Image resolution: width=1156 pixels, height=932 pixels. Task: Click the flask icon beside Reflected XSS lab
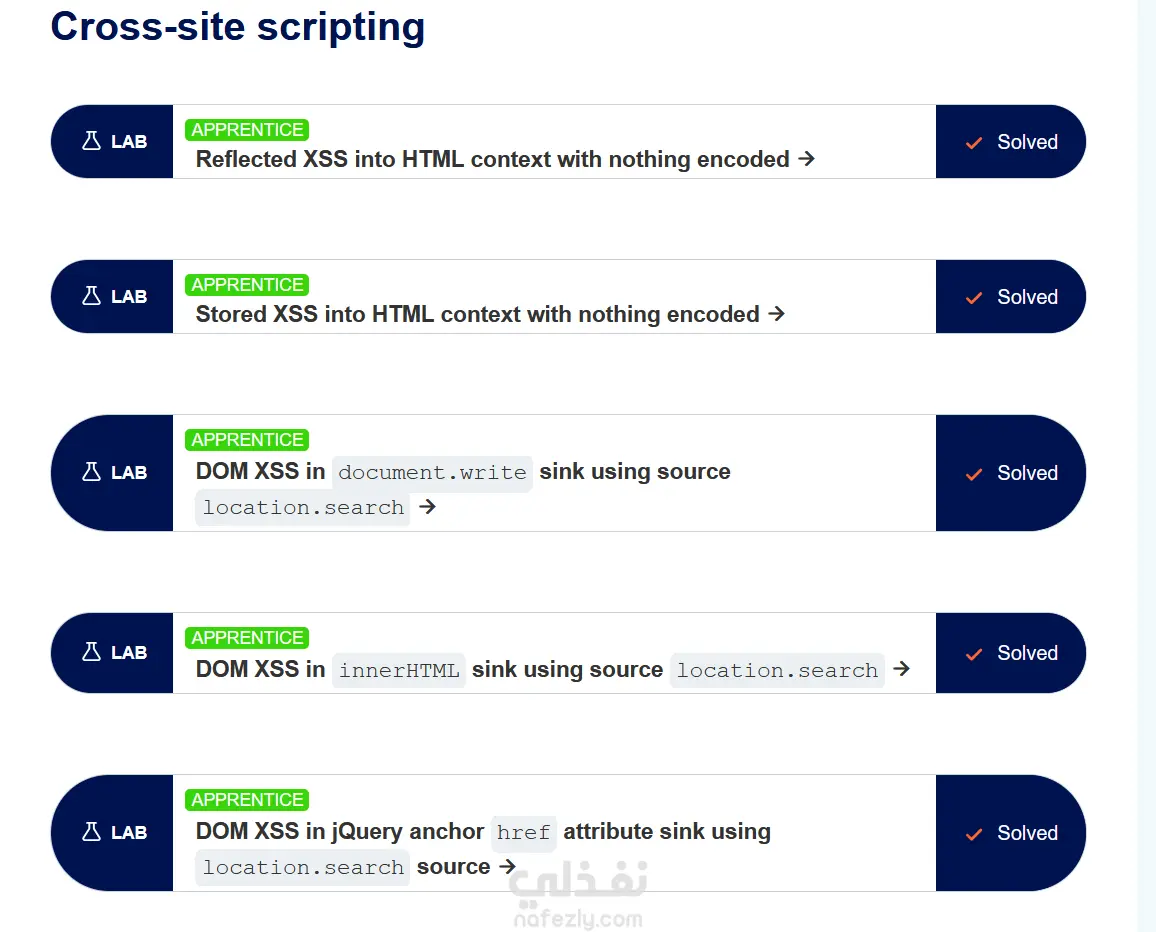tap(91, 142)
